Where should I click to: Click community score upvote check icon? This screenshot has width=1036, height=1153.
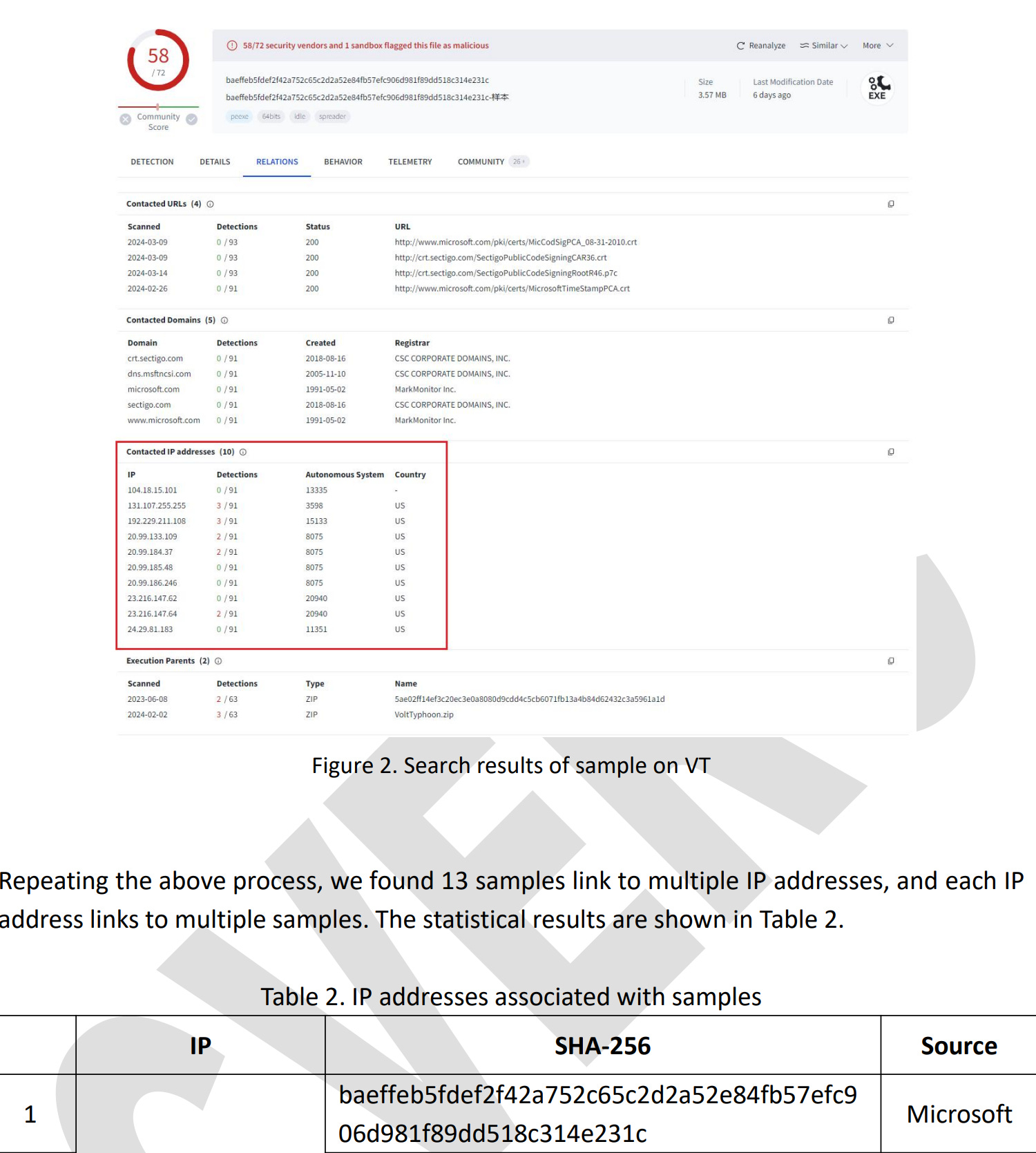point(192,120)
